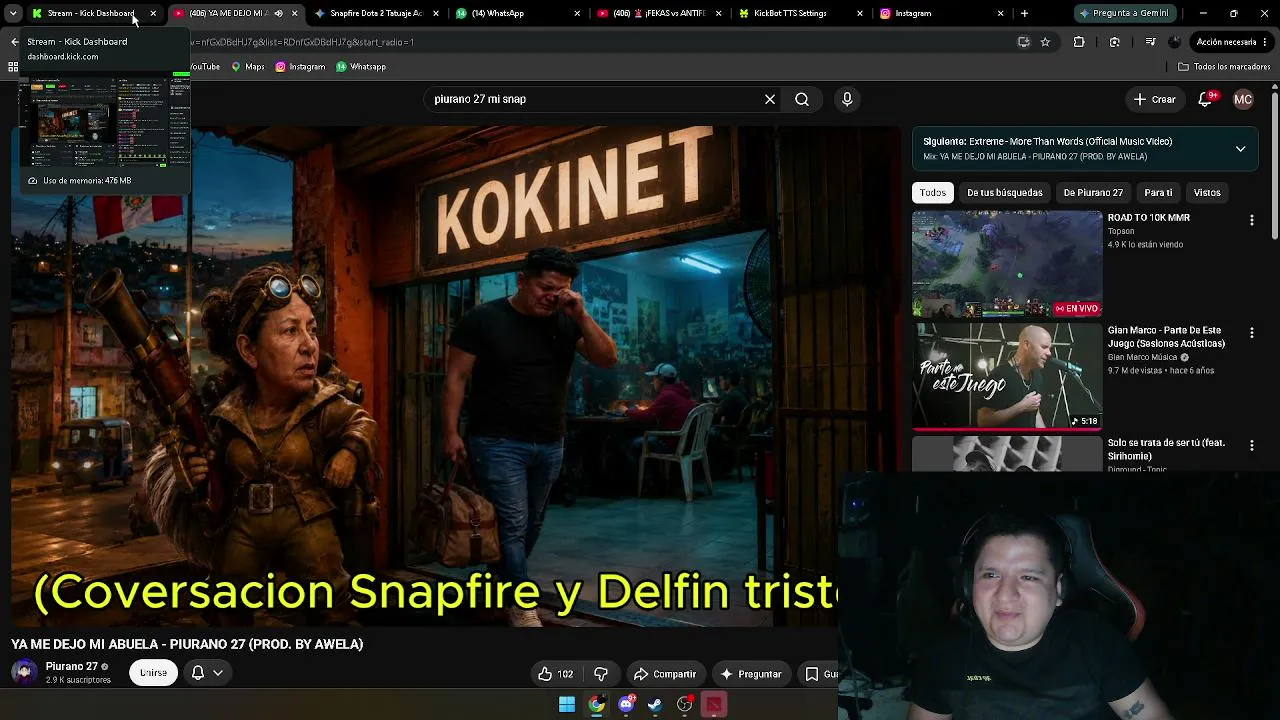Open the Instagram bookmark
1280x720 pixels.
click(x=300, y=67)
